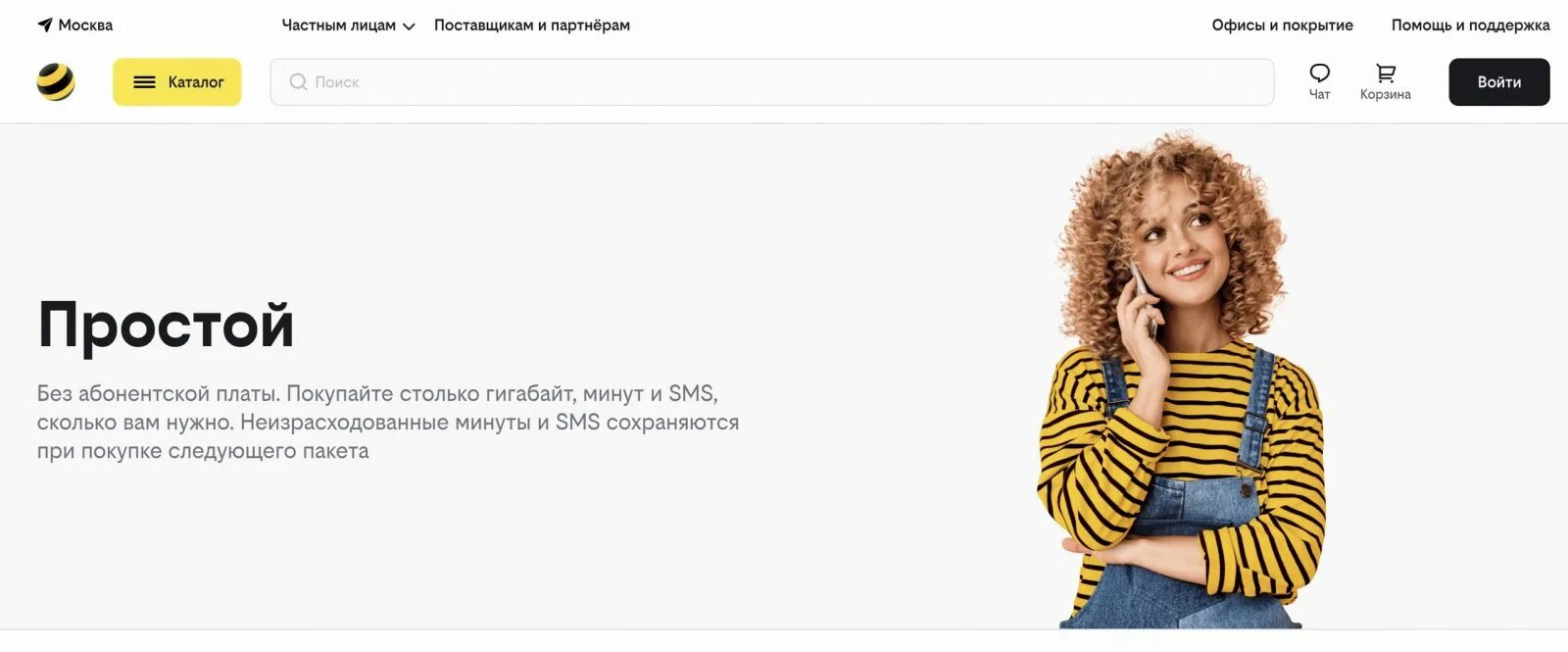Click the tariff description paragraph
This screenshot has height=652, width=1568.
[388, 423]
